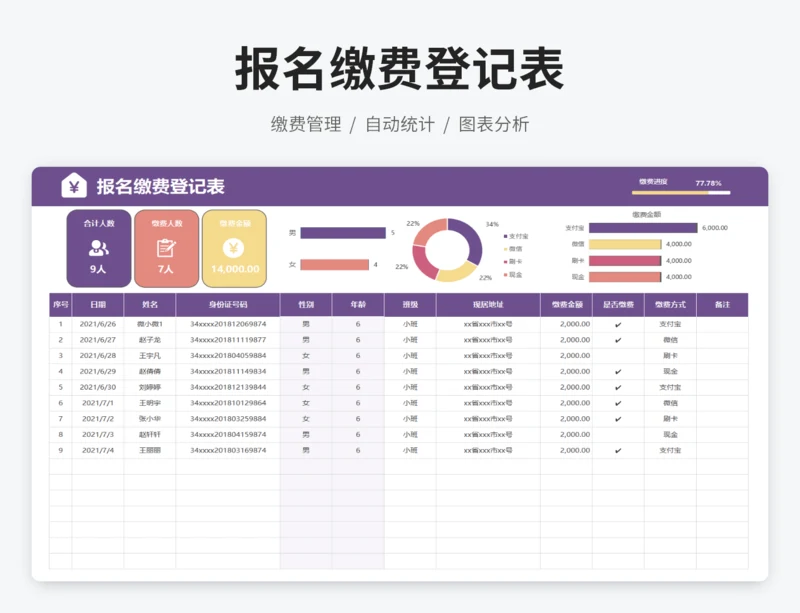The width and height of the screenshot is (800, 613).
Task: Click the notepad icon in 缴费人数 card
Action: tap(166, 248)
